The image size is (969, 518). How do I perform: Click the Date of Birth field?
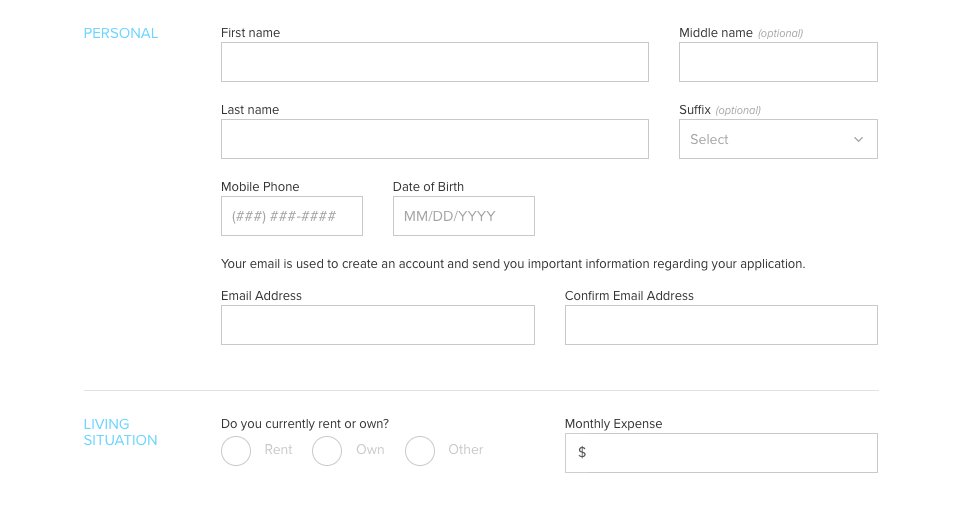click(463, 216)
